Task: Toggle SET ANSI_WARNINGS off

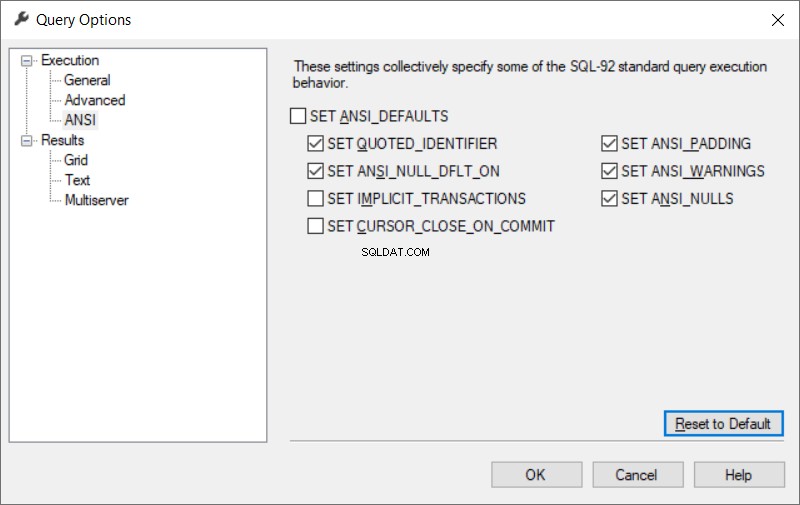Action: 609,171
